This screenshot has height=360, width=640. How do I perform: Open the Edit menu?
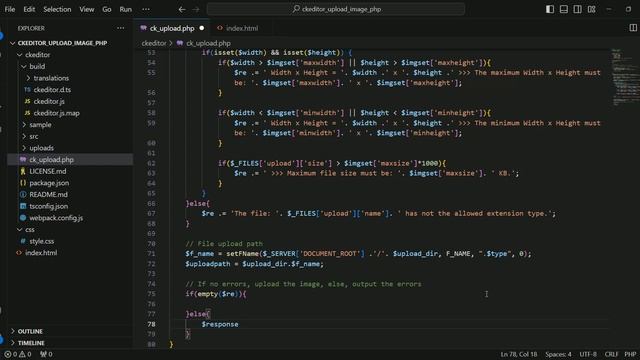tap(29, 9)
